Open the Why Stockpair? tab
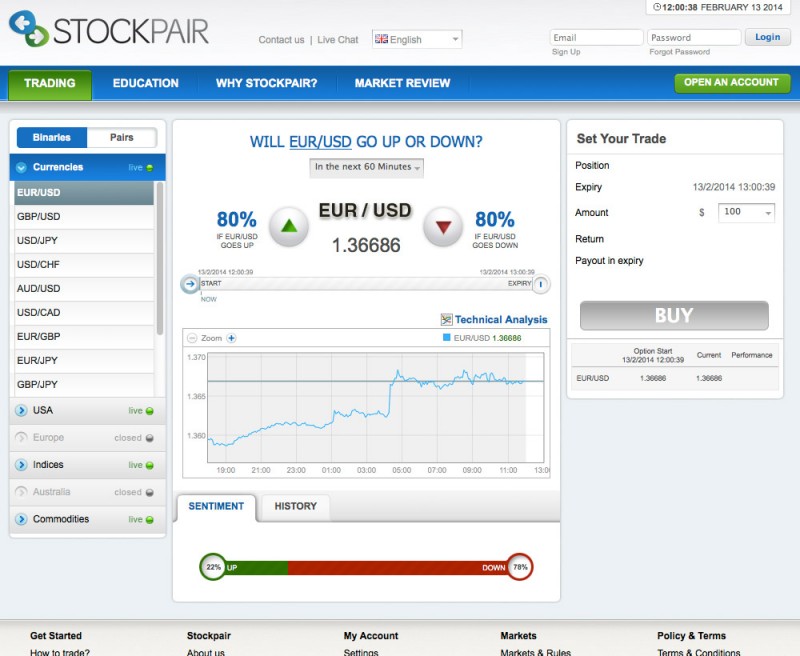This screenshot has height=656, width=800. pos(266,83)
